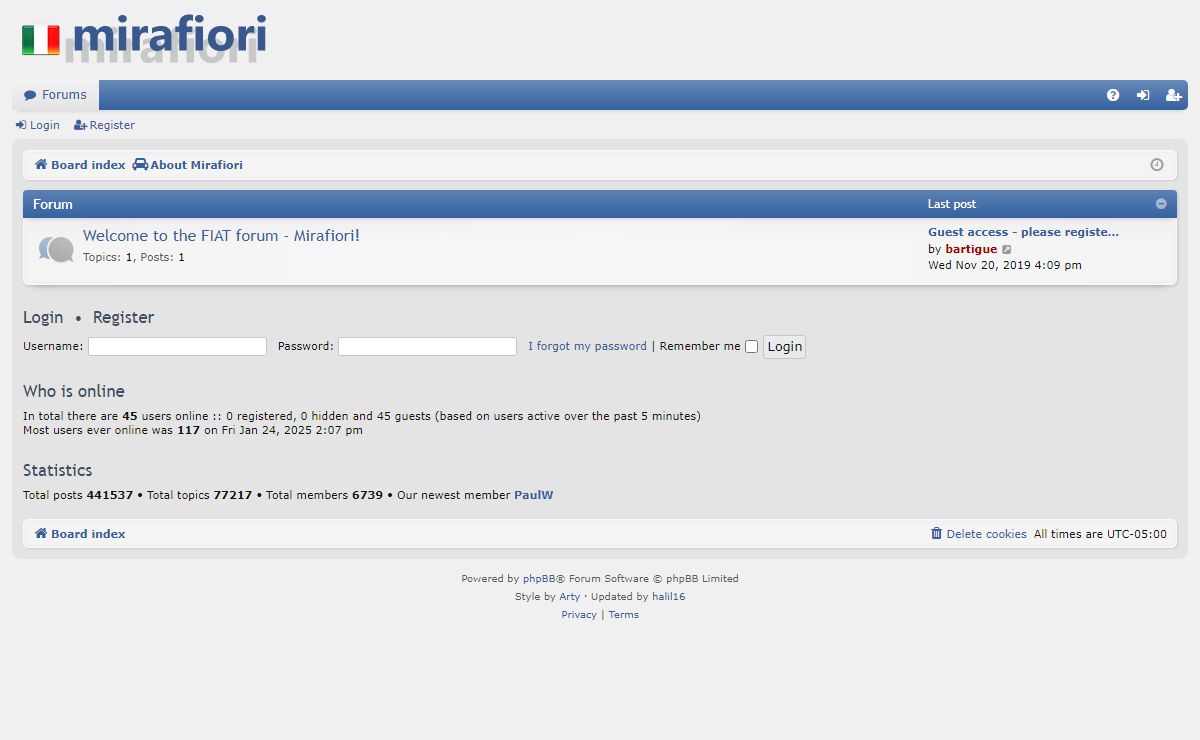
Task: Click the Statistics heading
Action: point(57,470)
